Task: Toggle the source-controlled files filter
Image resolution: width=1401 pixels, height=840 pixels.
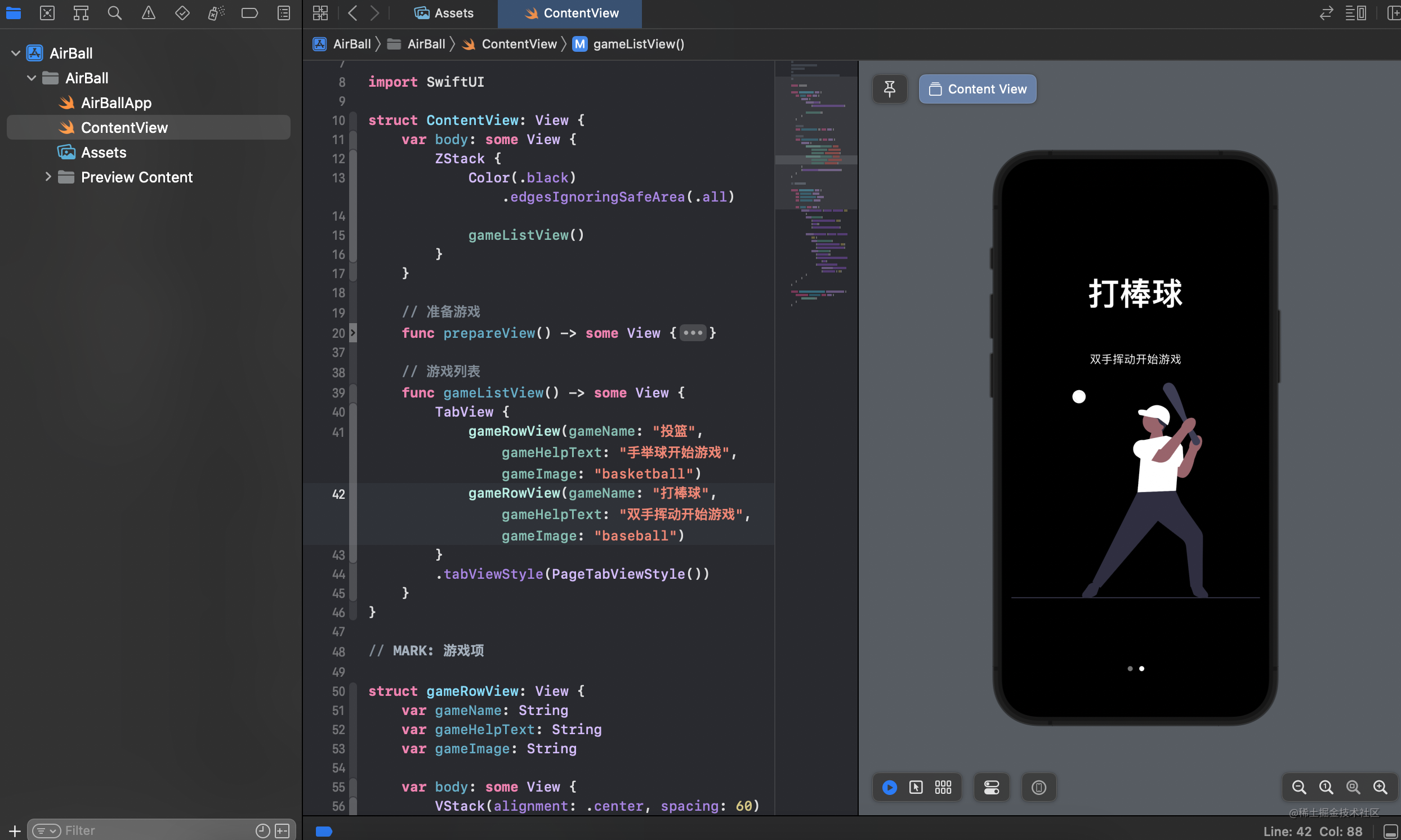Action: pos(282,831)
